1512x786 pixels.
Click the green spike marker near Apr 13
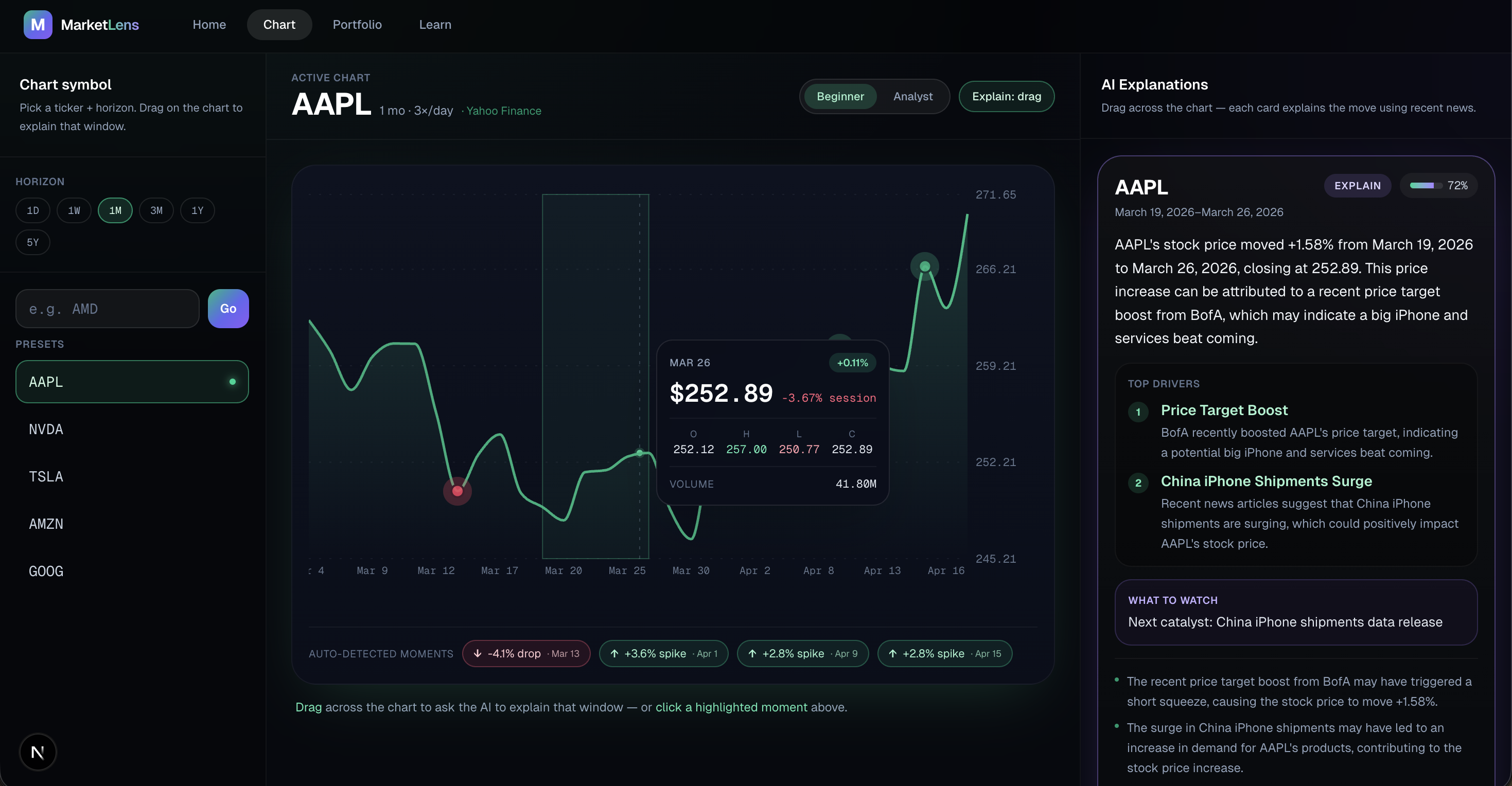924,267
